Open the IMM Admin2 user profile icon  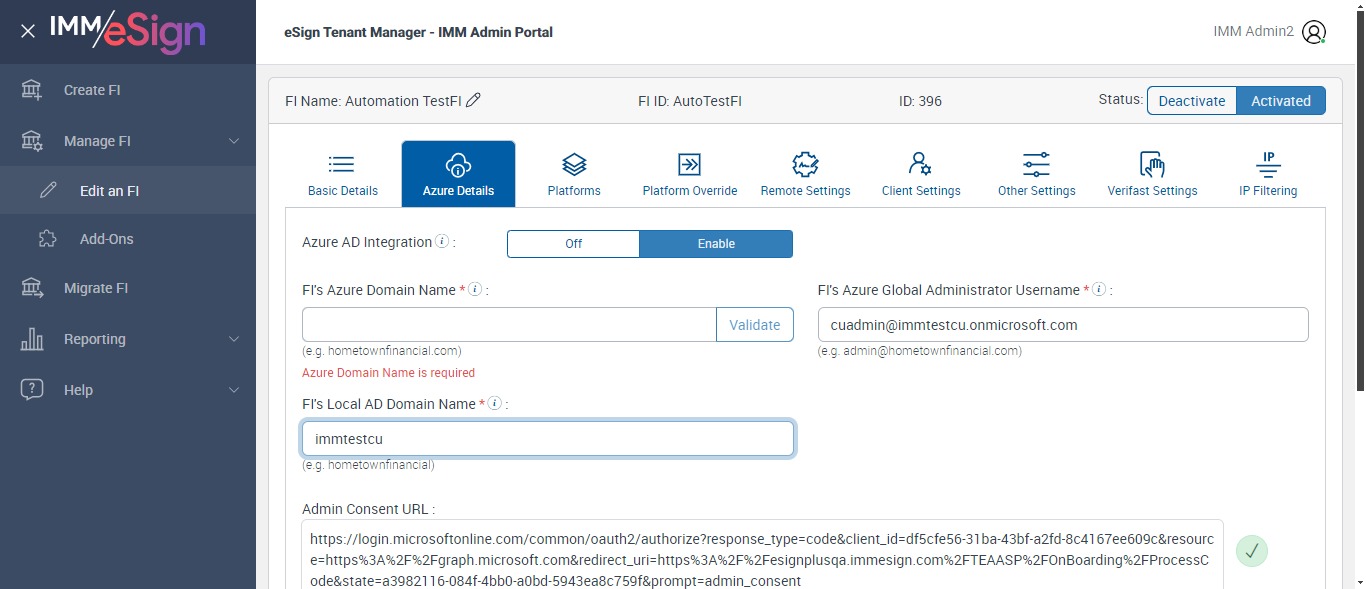click(x=1314, y=32)
